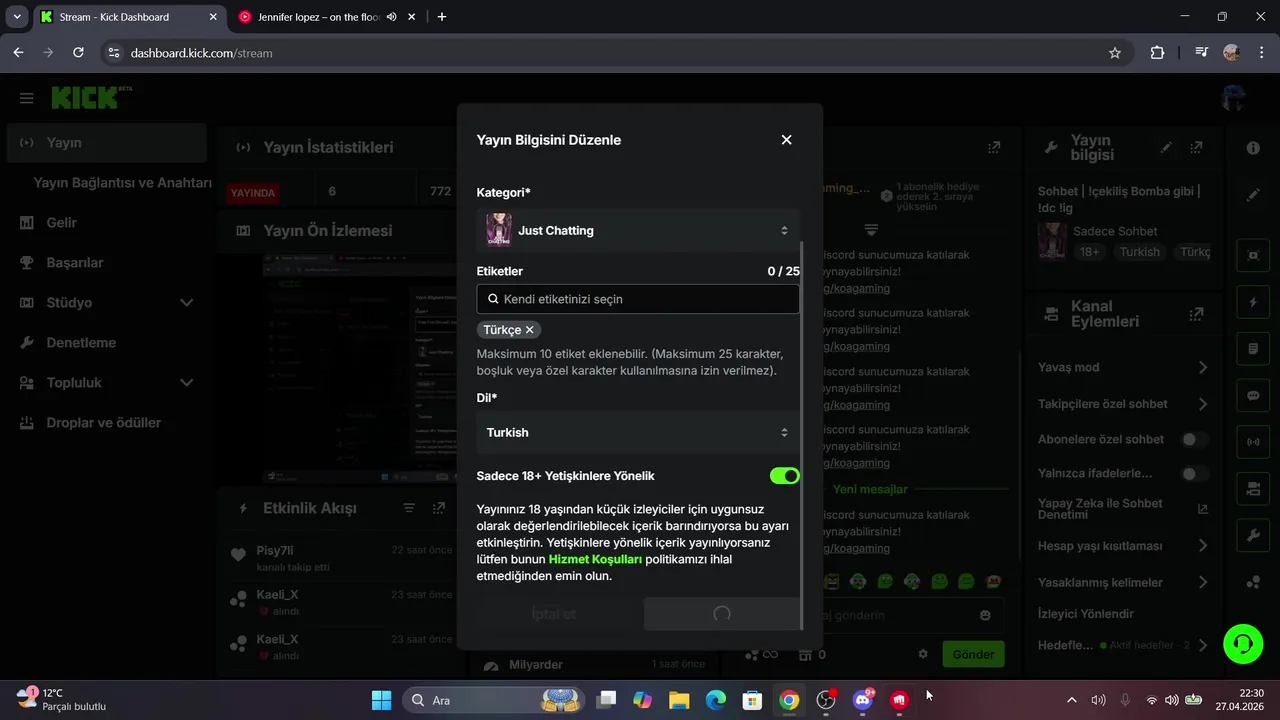The image size is (1280, 720).
Task: Click the notes icon in right rail
Action: pos(1253,349)
